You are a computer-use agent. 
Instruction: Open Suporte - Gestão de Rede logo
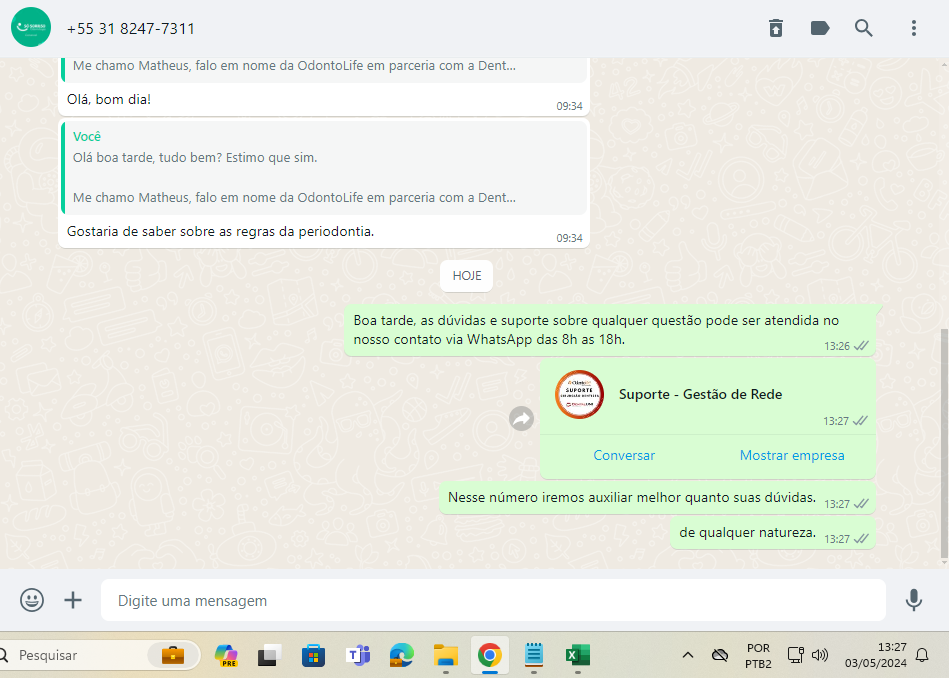[x=579, y=394]
